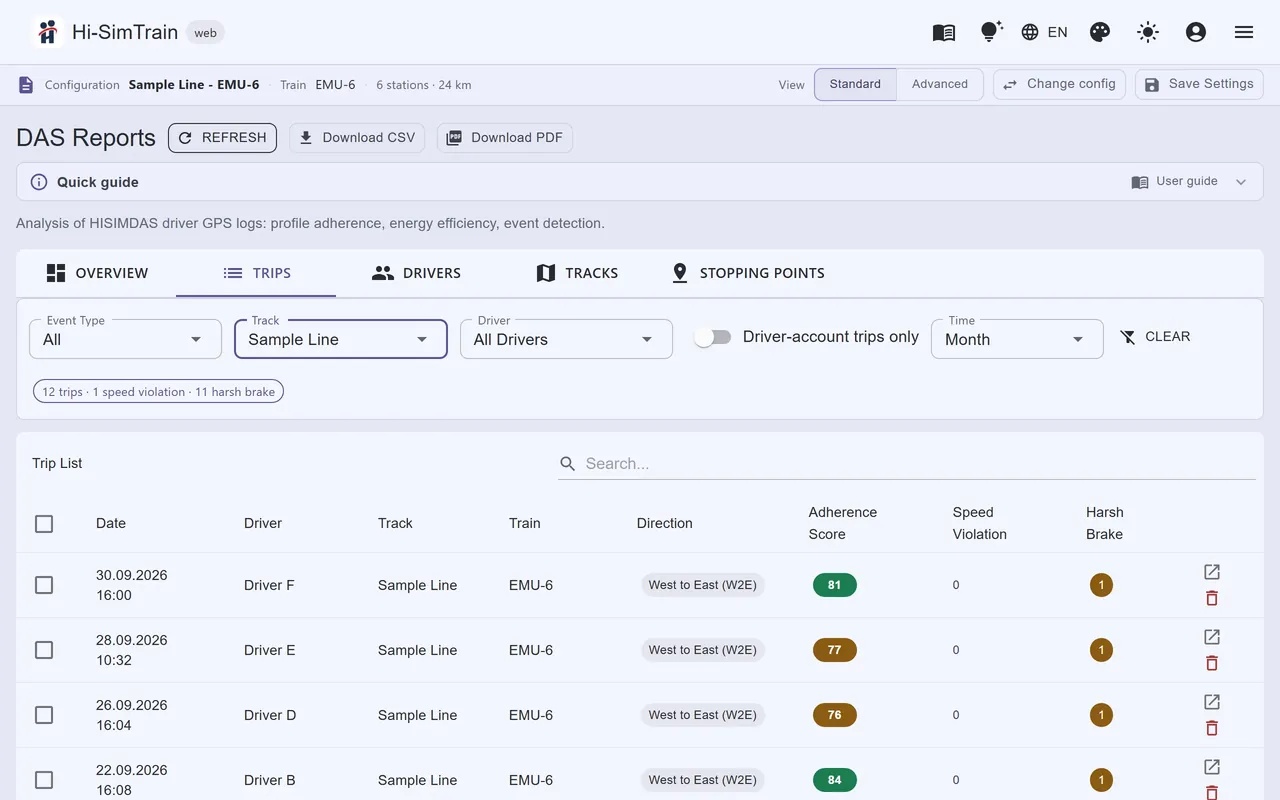Click the search magnifier icon
The height and width of the screenshot is (800, 1280).
tap(568, 463)
